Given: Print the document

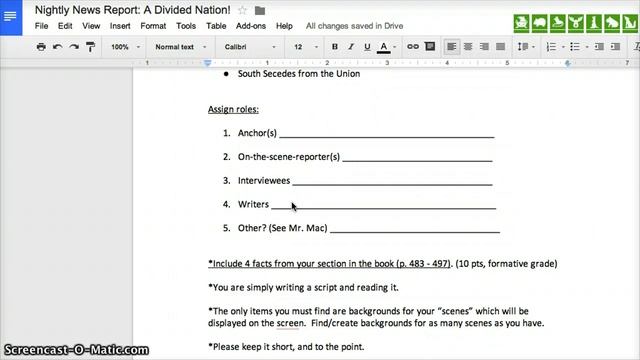Looking at the screenshot, I should [41, 47].
